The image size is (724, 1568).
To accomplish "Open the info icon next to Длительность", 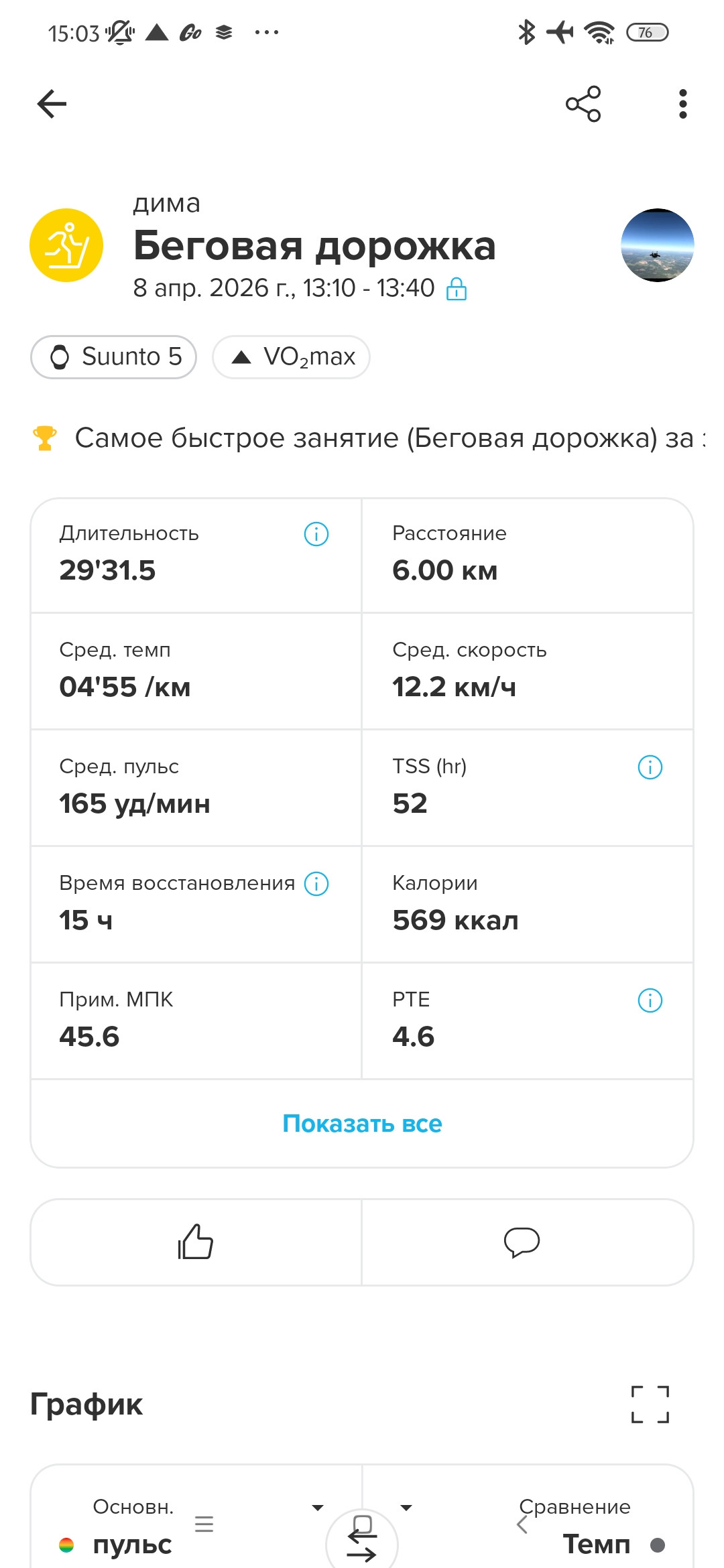I will tap(316, 534).
